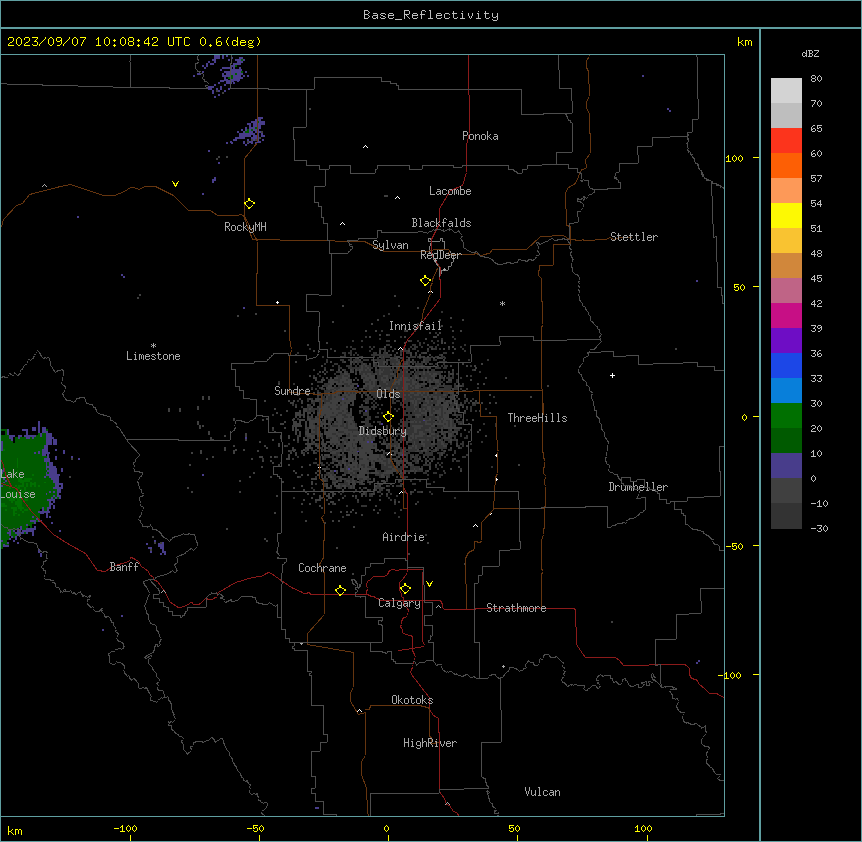Click the yellow radar site marker near Didsbury
Screen dimensions: 862x842
pyautogui.click(x=388, y=416)
